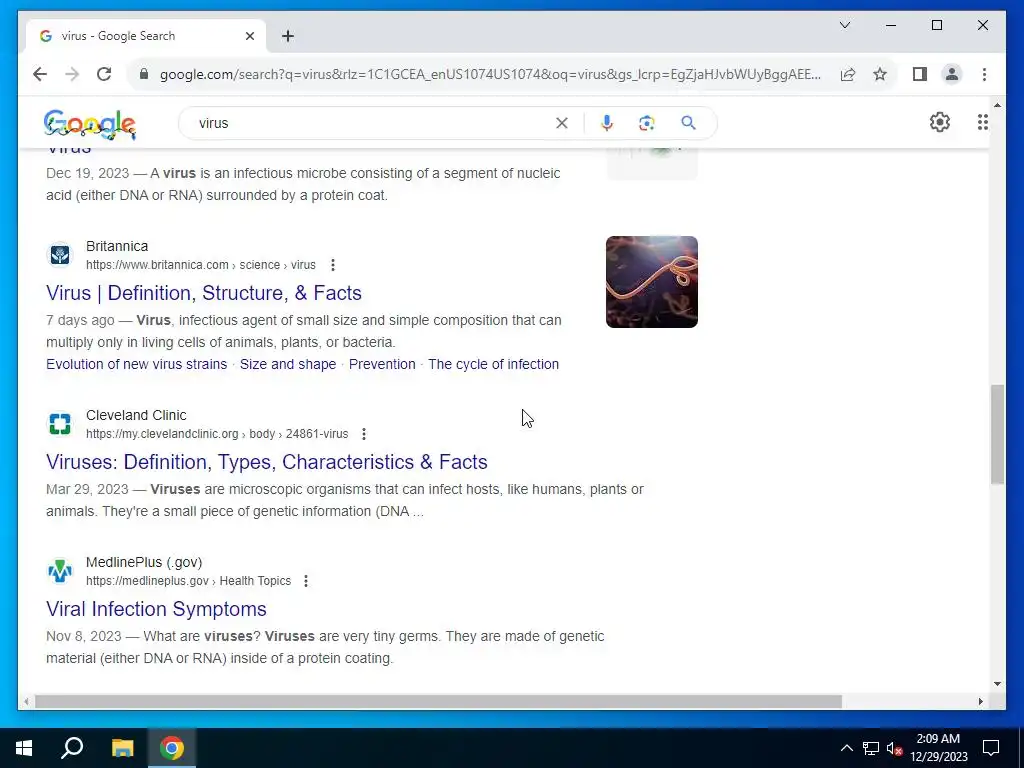The image size is (1024, 768).
Task: Click the Cleveland Clinic favicon
Action: [x=60, y=424]
